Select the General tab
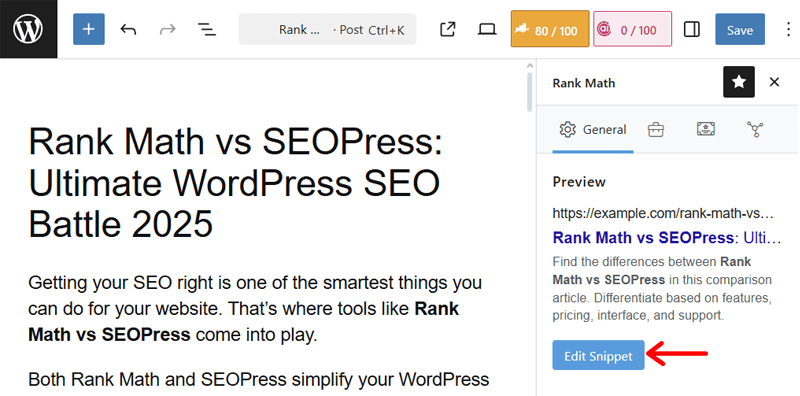The width and height of the screenshot is (800, 396). click(x=593, y=130)
